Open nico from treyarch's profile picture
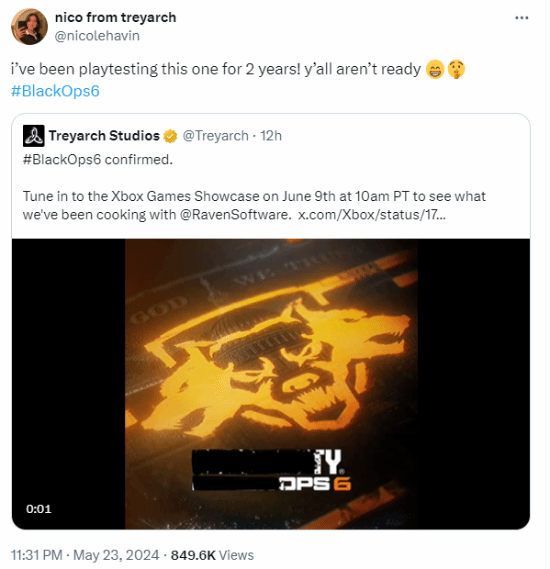Image resolution: width=550 pixels, height=569 pixels. (29, 26)
